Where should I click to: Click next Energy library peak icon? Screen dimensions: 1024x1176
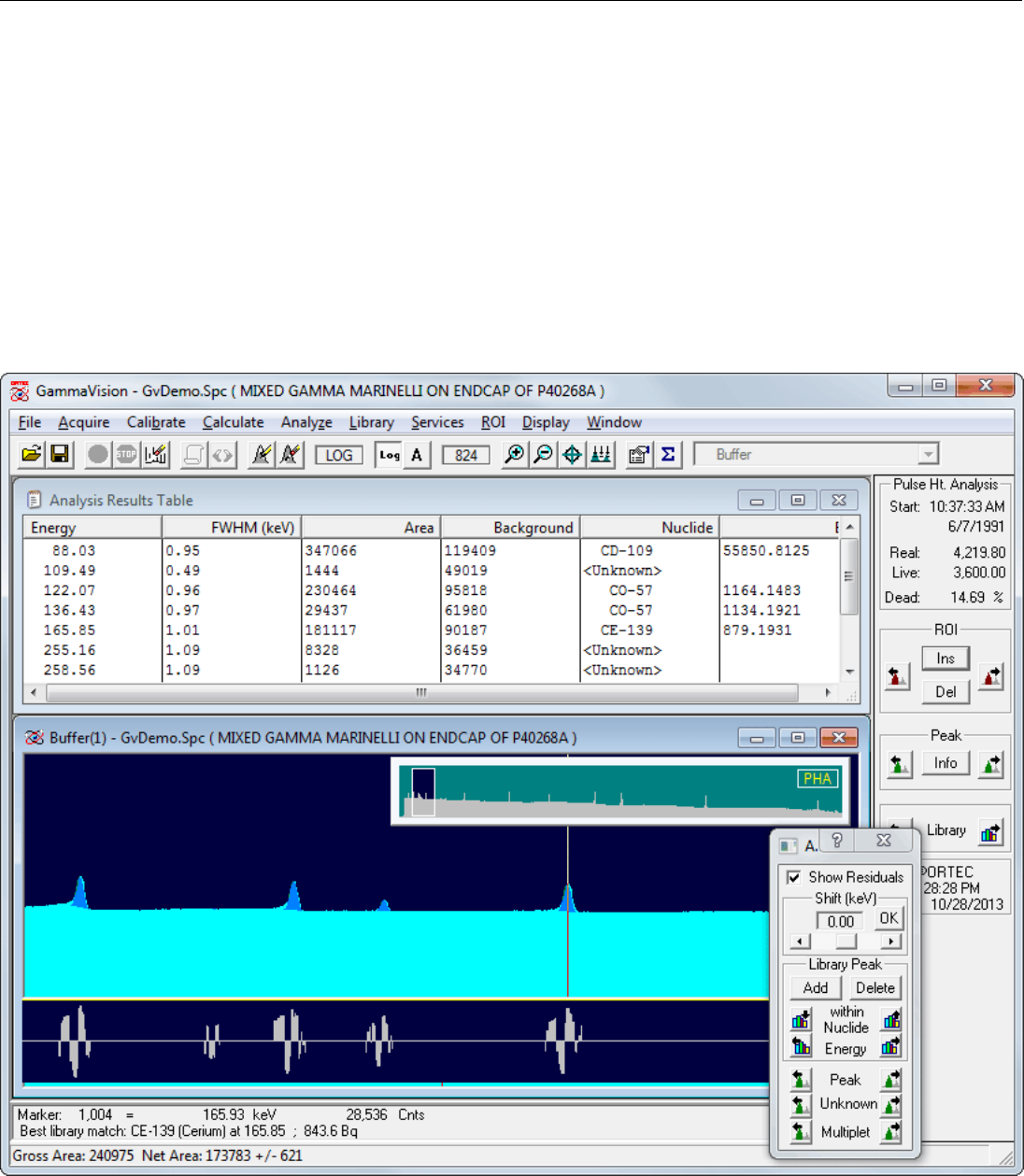pyautogui.click(x=890, y=1047)
